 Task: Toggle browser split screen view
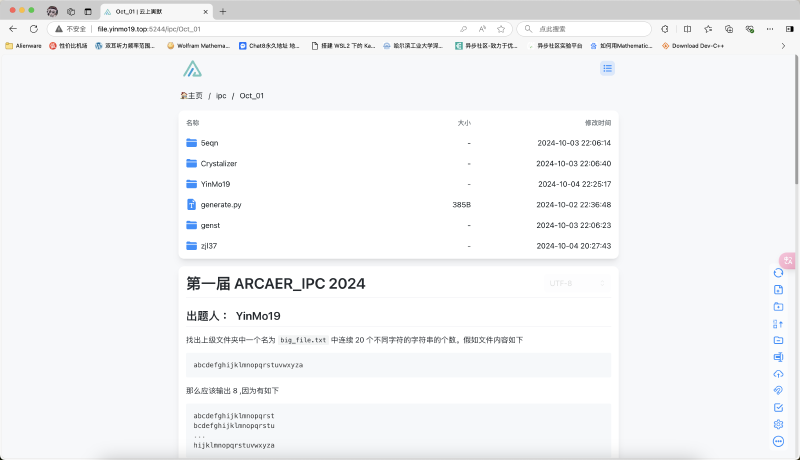tap(687, 29)
